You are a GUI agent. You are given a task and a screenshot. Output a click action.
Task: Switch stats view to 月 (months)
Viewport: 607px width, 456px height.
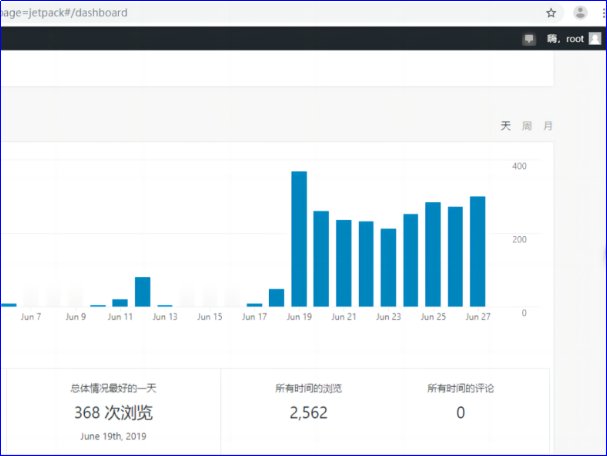pos(548,126)
